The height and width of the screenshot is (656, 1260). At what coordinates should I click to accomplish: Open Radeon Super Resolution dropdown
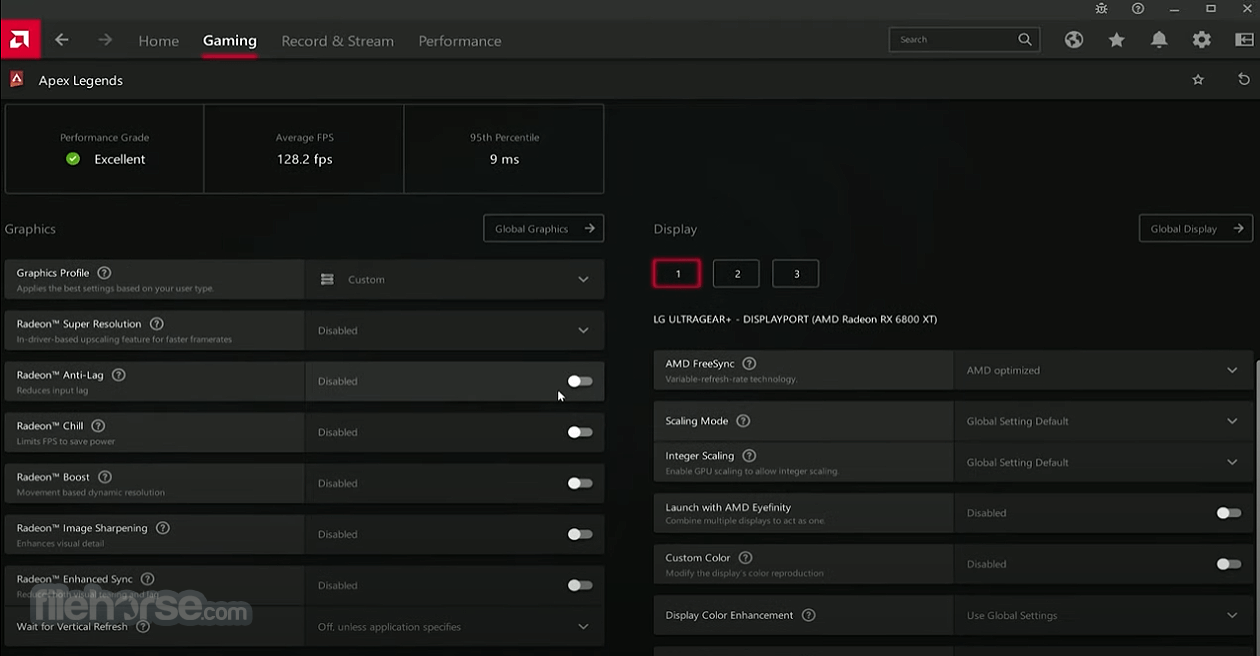click(454, 330)
